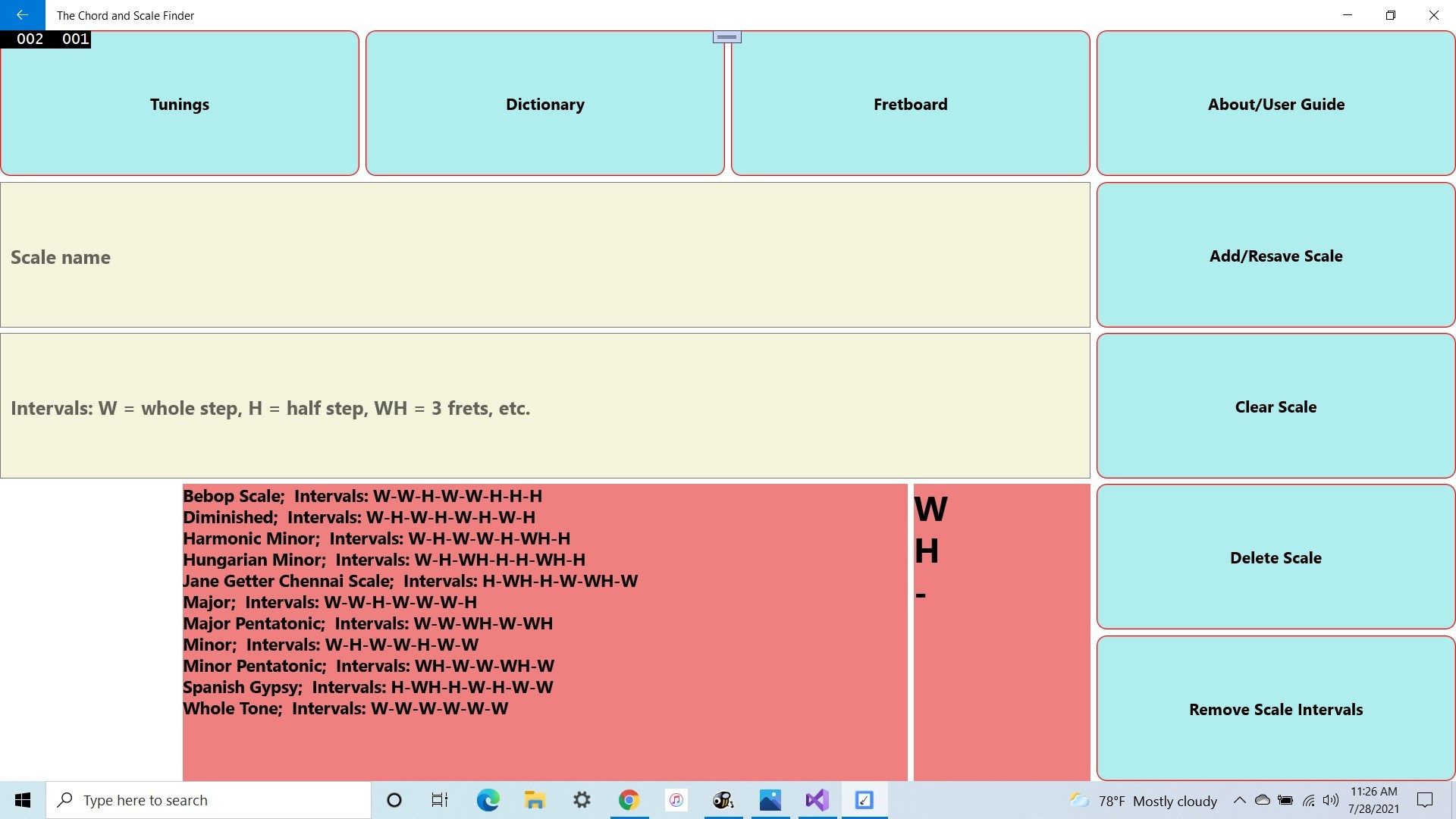Viewport: 1456px width, 819px height.
Task: Click the battery tray icon
Action: tap(1285, 800)
